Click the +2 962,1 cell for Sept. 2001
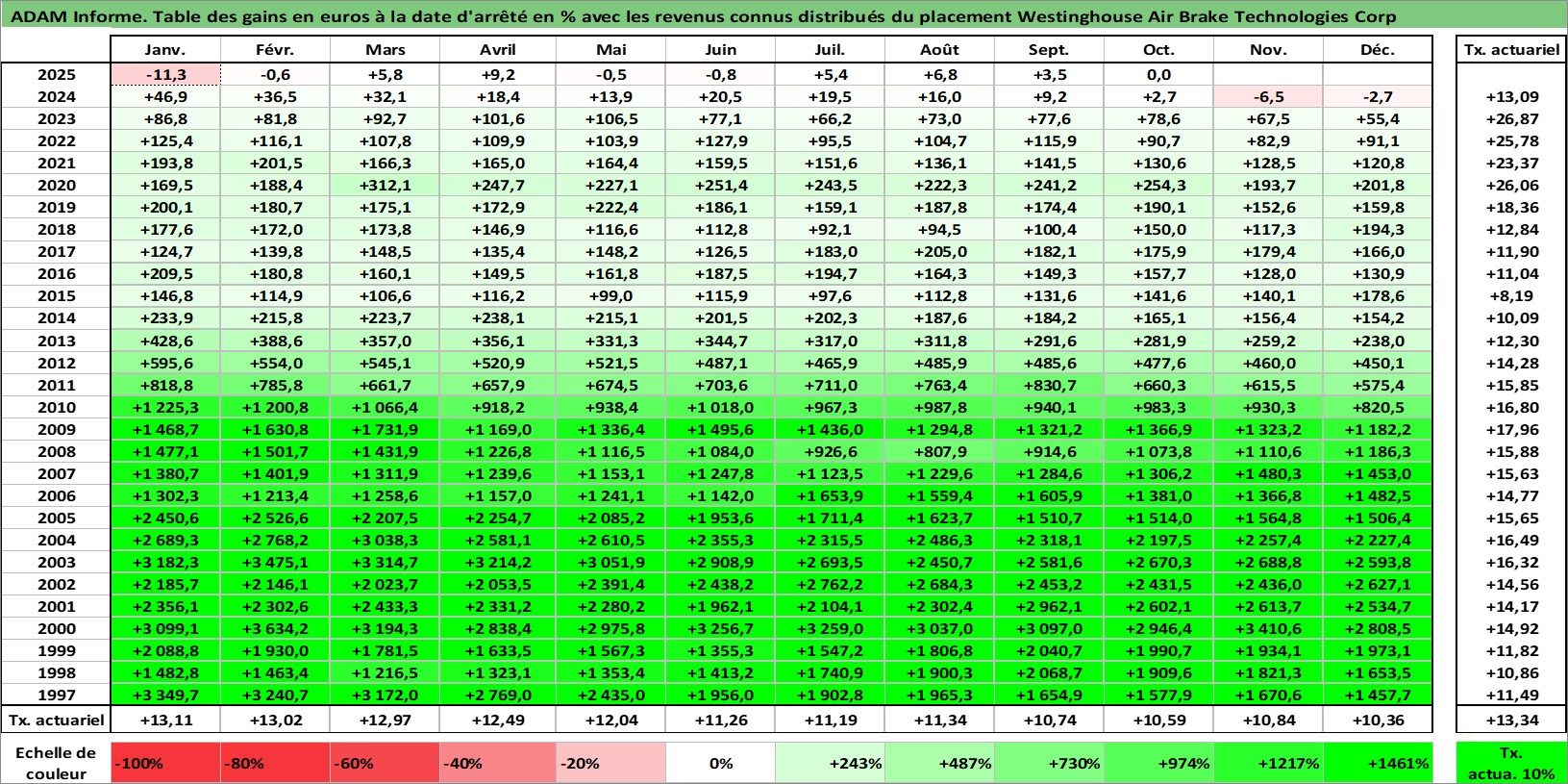This screenshot has height=784, width=1568. pos(1049,606)
